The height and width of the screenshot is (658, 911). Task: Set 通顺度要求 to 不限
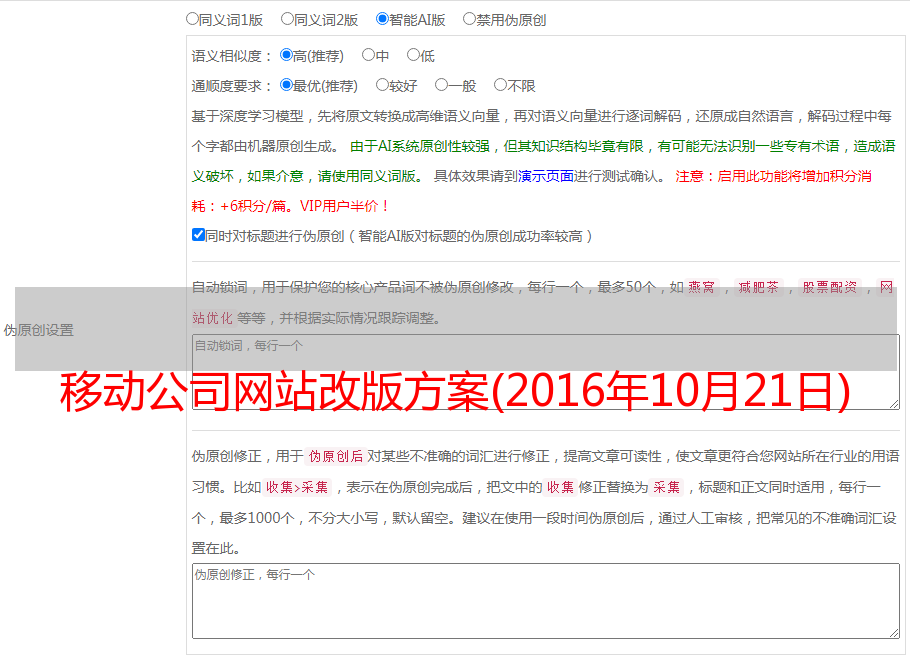(500, 85)
